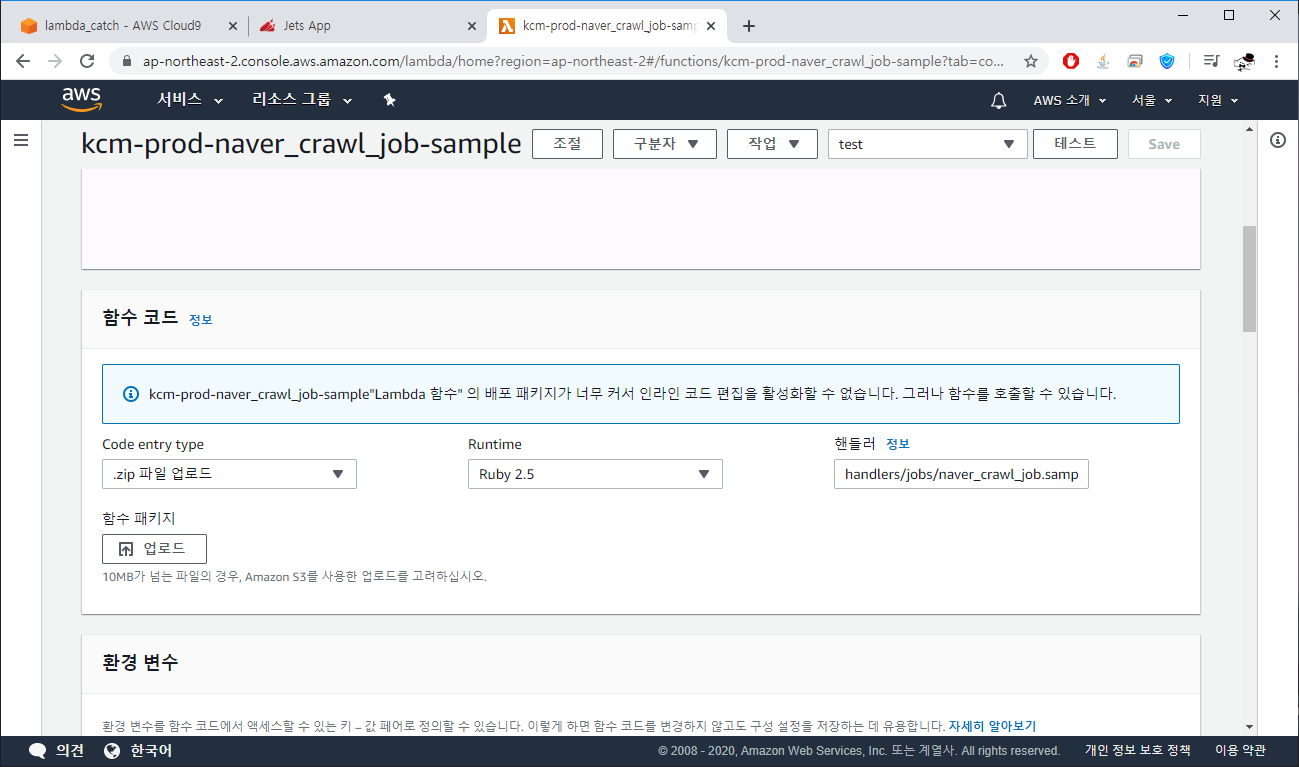This screenshot has width=1299, height=767.
Task: Click 한국어 language selector
Action: [x=151, y=751]
